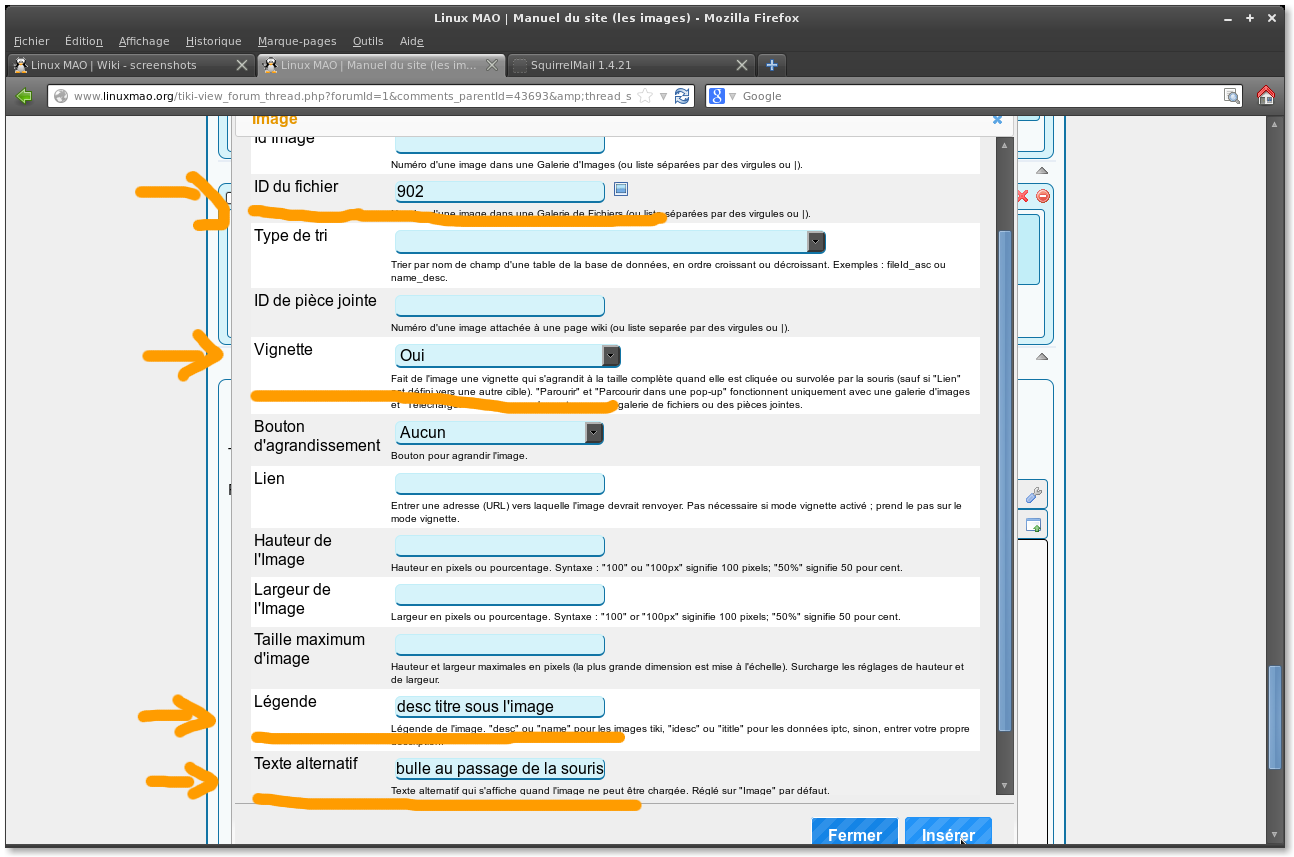The width and height of the screenshot is (1294, 857).
Task: Open the Google search engine selector
Action: (722, 96)
